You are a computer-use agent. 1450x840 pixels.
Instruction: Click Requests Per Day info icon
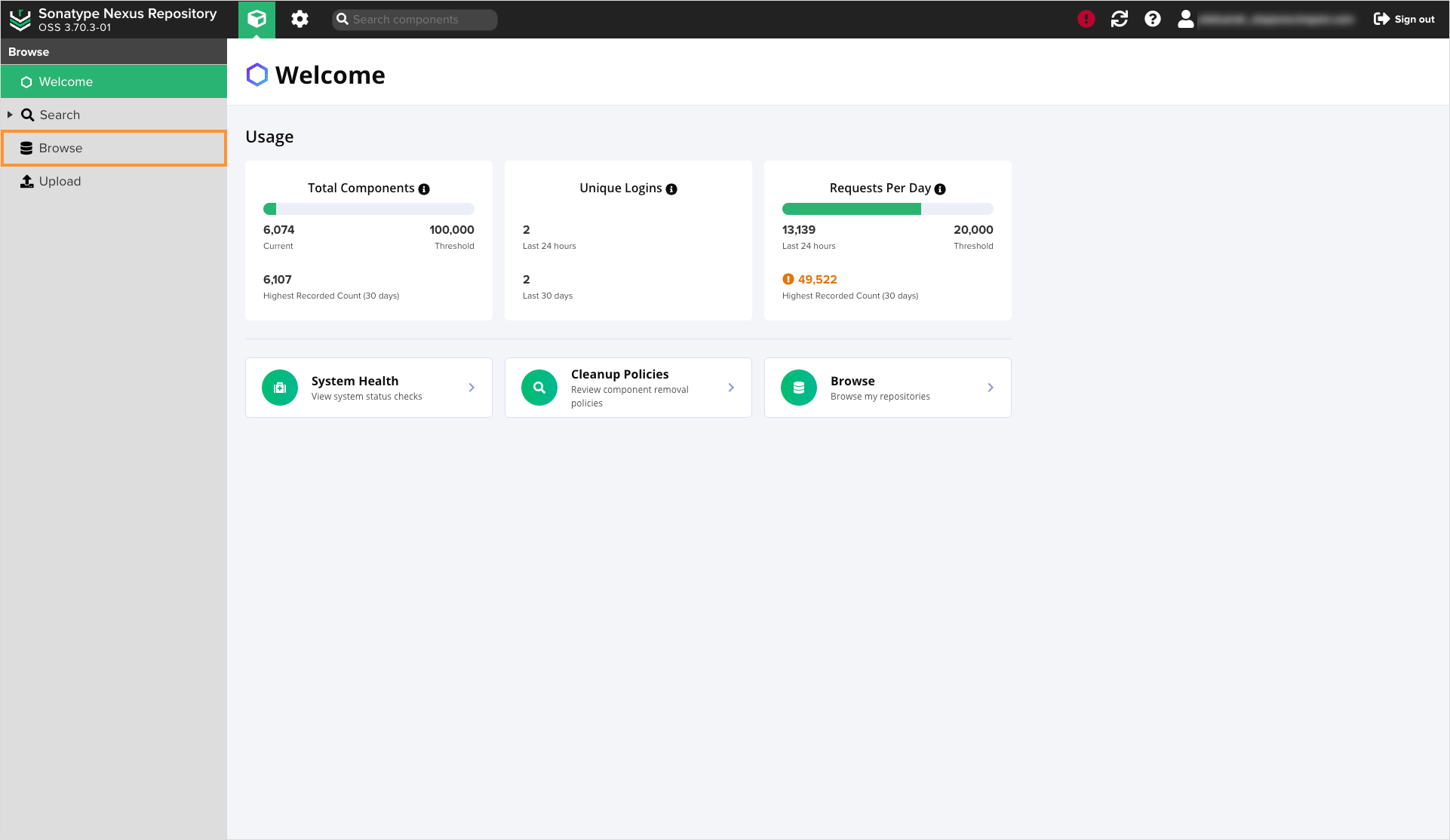pos(940,189)
